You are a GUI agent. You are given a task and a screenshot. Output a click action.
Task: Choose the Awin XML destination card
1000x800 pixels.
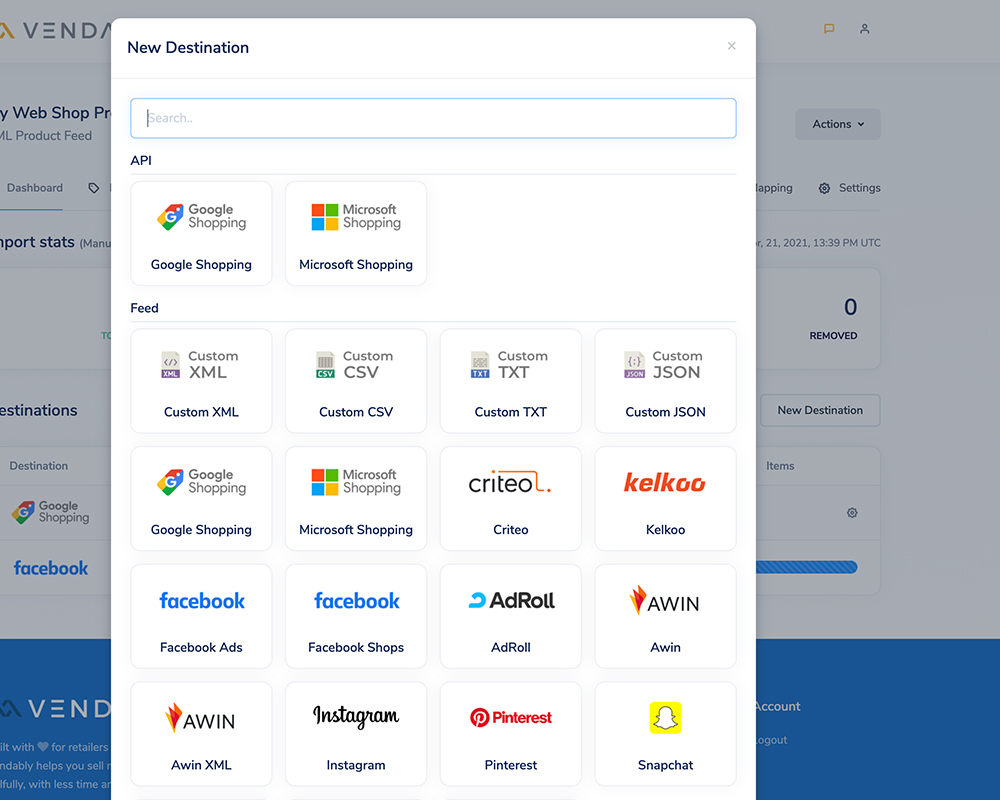[201, 734]
